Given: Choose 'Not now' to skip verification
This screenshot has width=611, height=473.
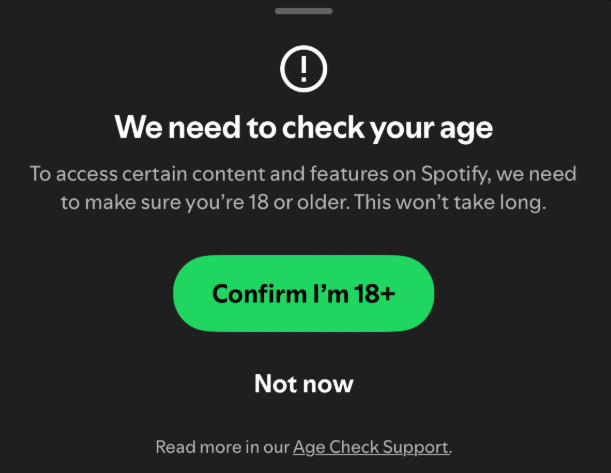Looking at the screenshot, I should point(303,384).
